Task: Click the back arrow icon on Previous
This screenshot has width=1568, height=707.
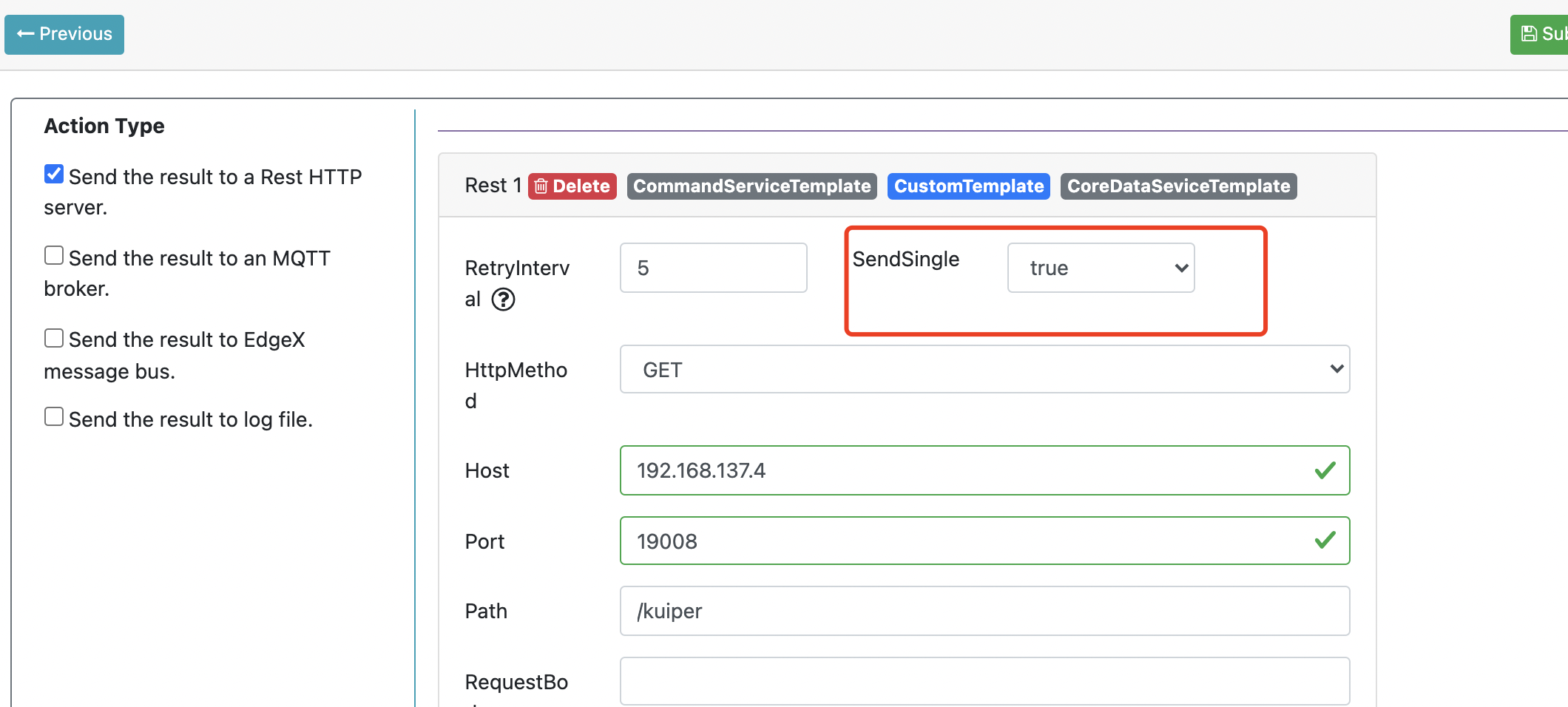Action: tap(24, 33)
